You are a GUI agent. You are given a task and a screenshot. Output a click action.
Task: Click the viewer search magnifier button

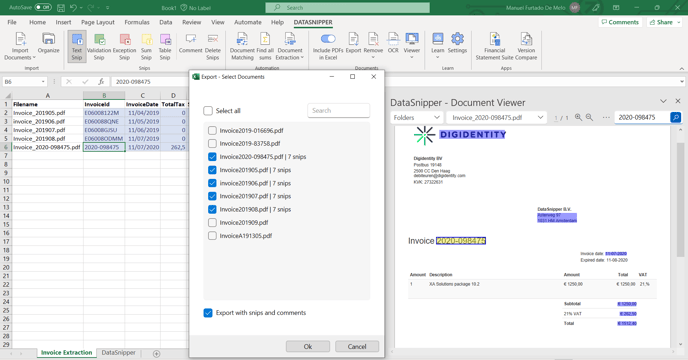676,117
